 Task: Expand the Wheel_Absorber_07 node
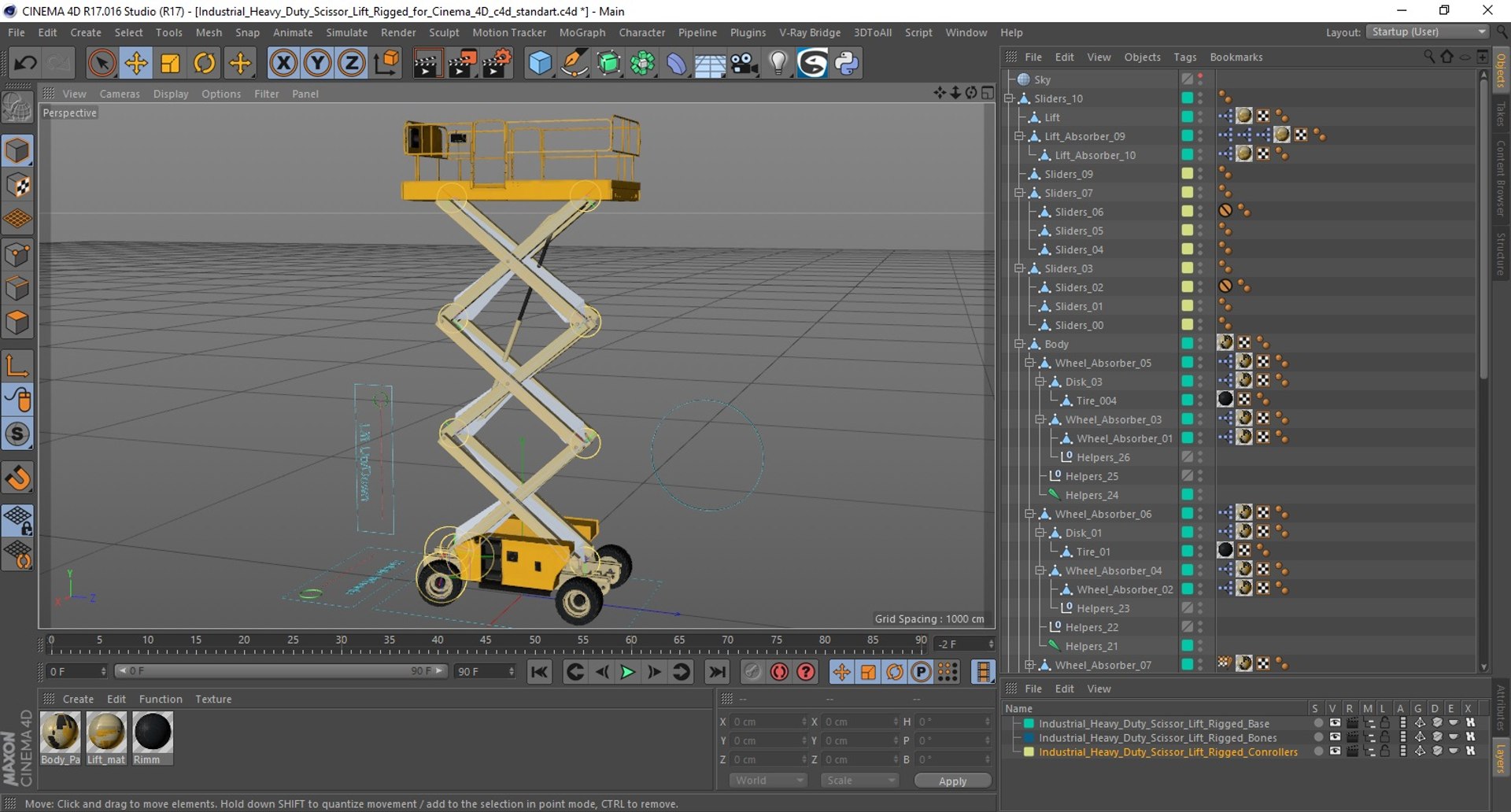tap(1029, 665)
